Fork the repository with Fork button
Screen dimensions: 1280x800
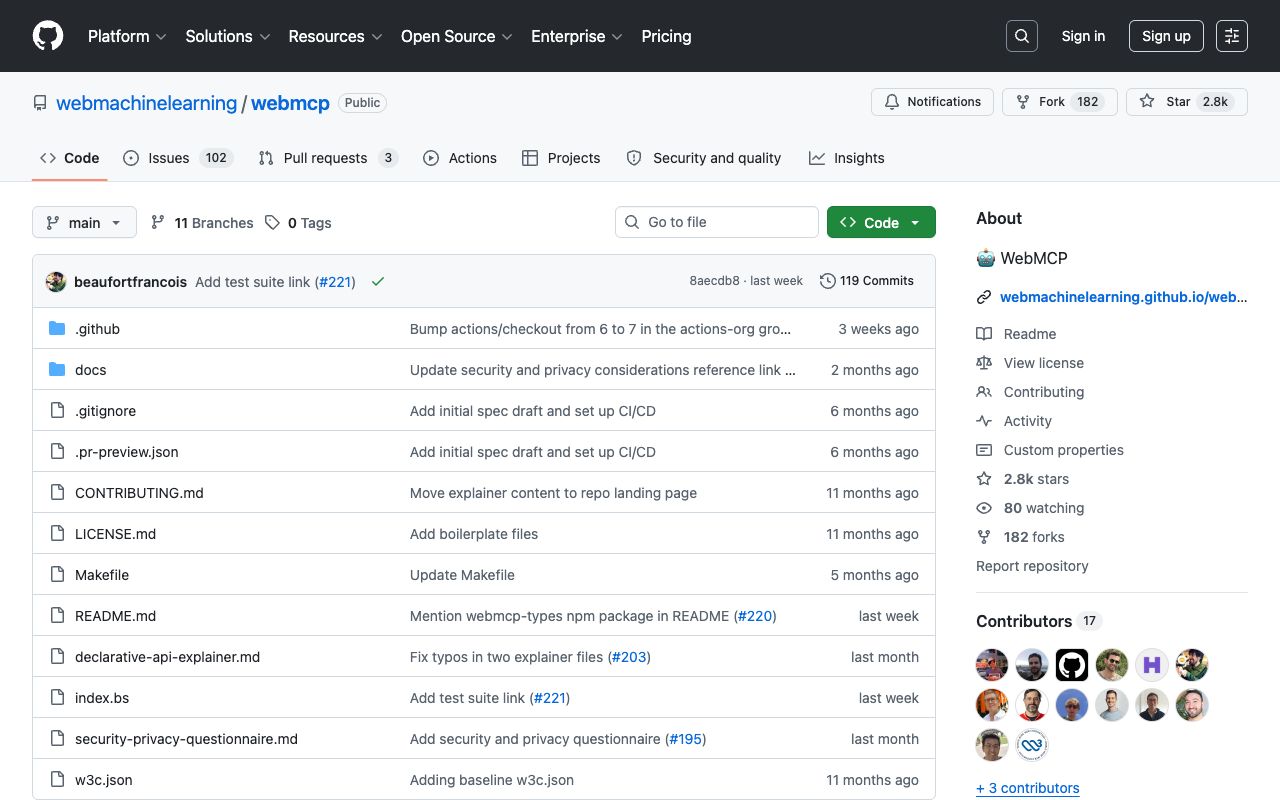[x=1059, y=102]
